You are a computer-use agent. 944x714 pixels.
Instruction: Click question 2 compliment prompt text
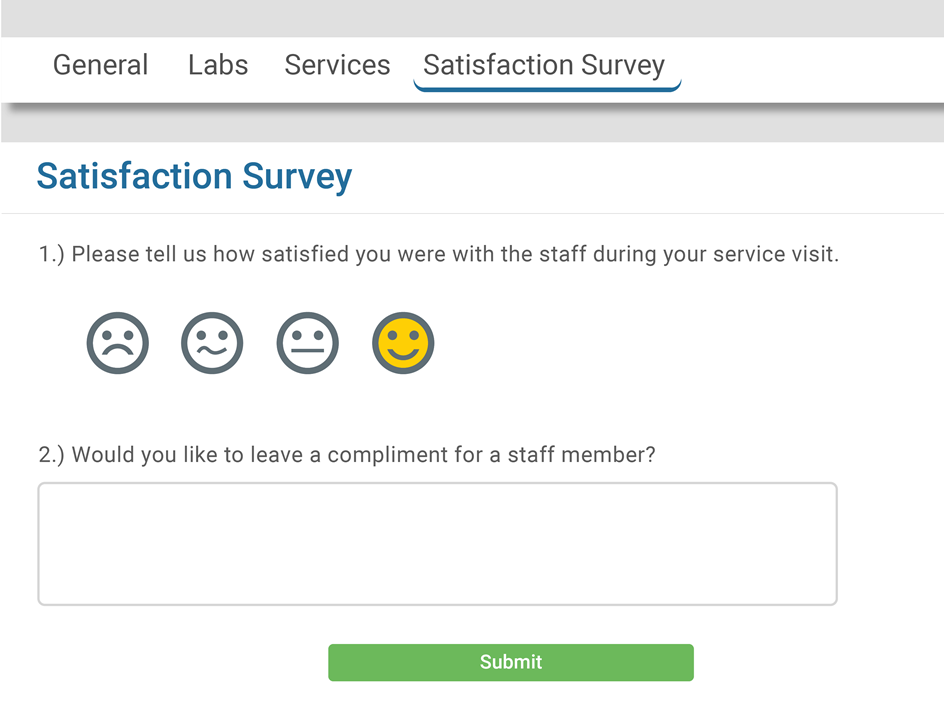click(x=347, y=455)
